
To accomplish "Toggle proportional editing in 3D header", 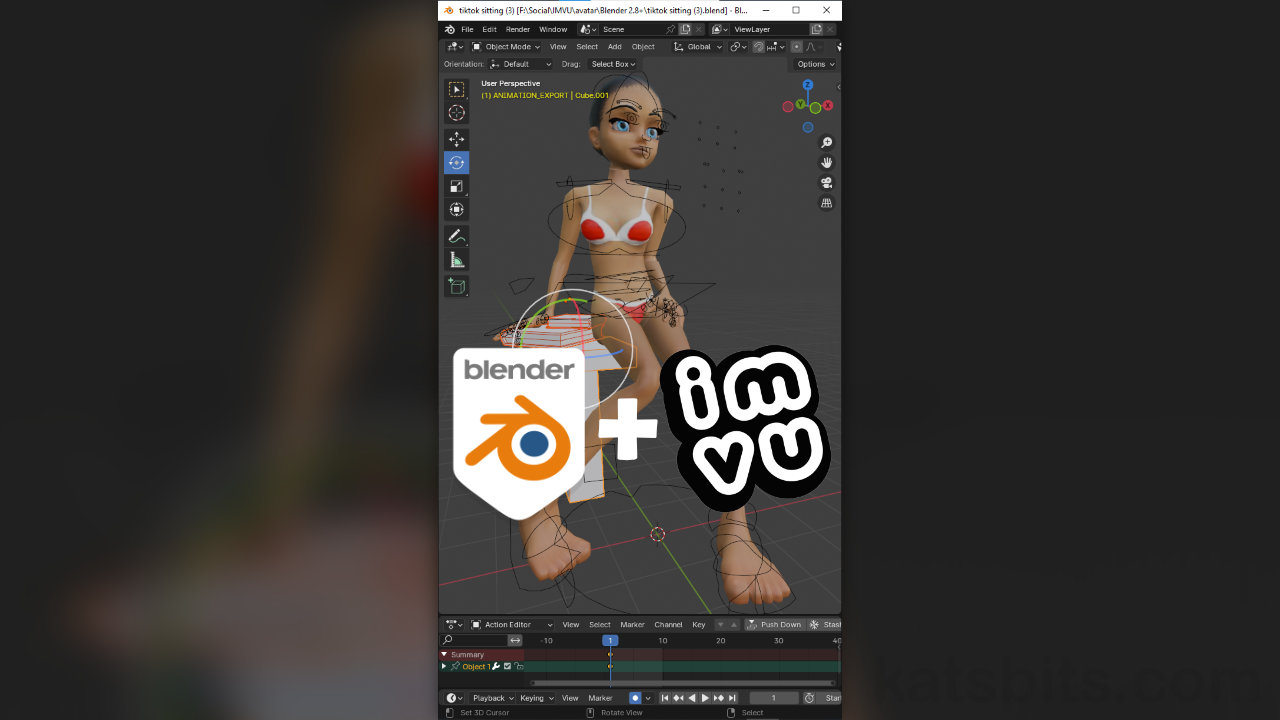I will (x=796, y=47).
